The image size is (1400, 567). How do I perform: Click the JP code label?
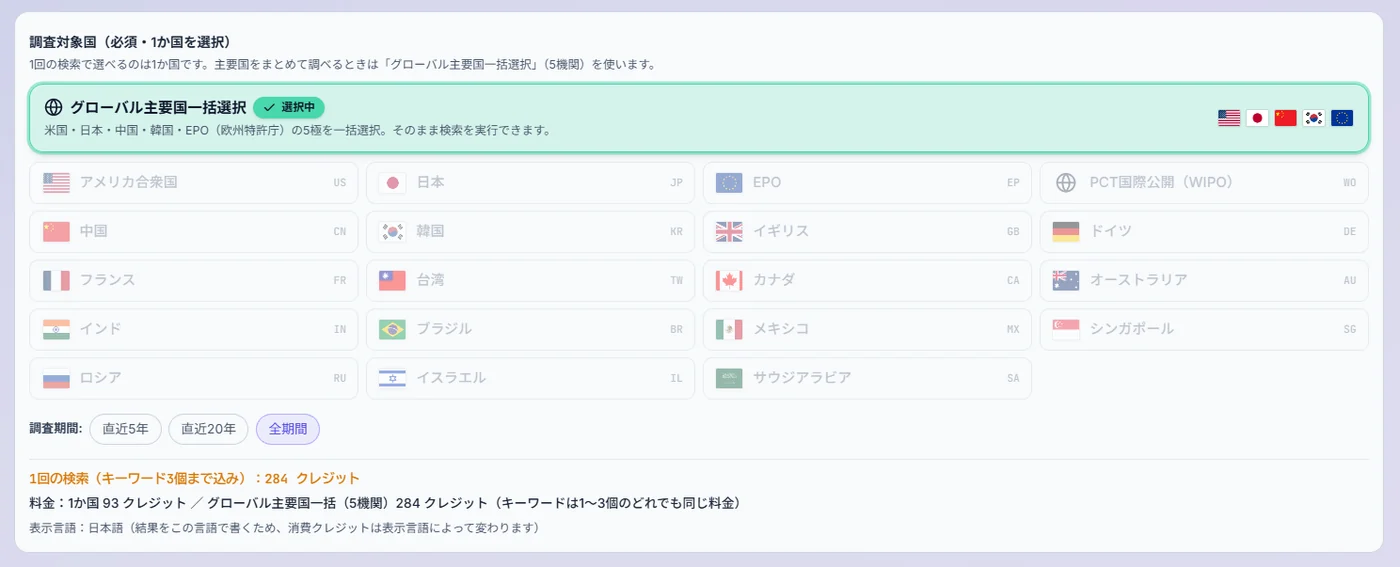click(x=676, y=183)
